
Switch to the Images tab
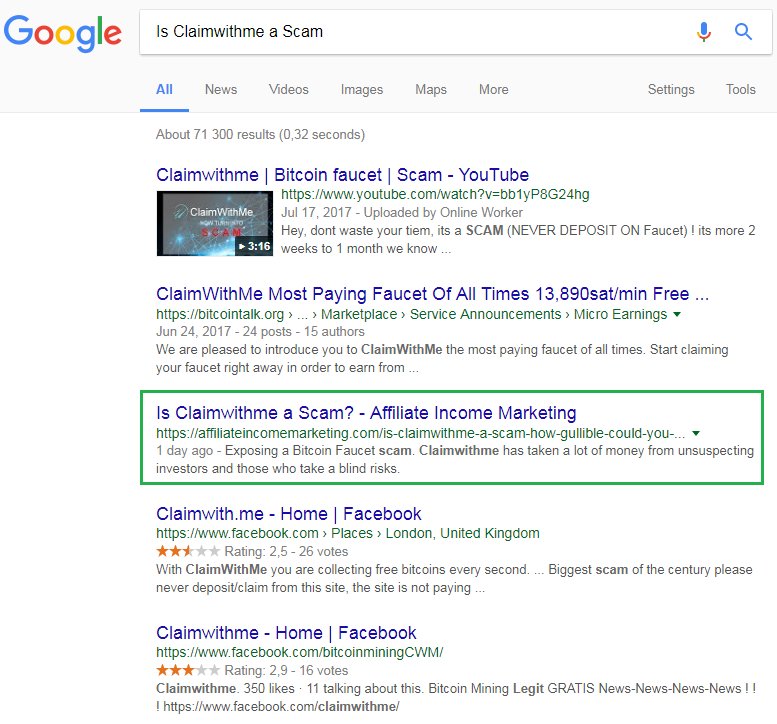tap(362, 90)
